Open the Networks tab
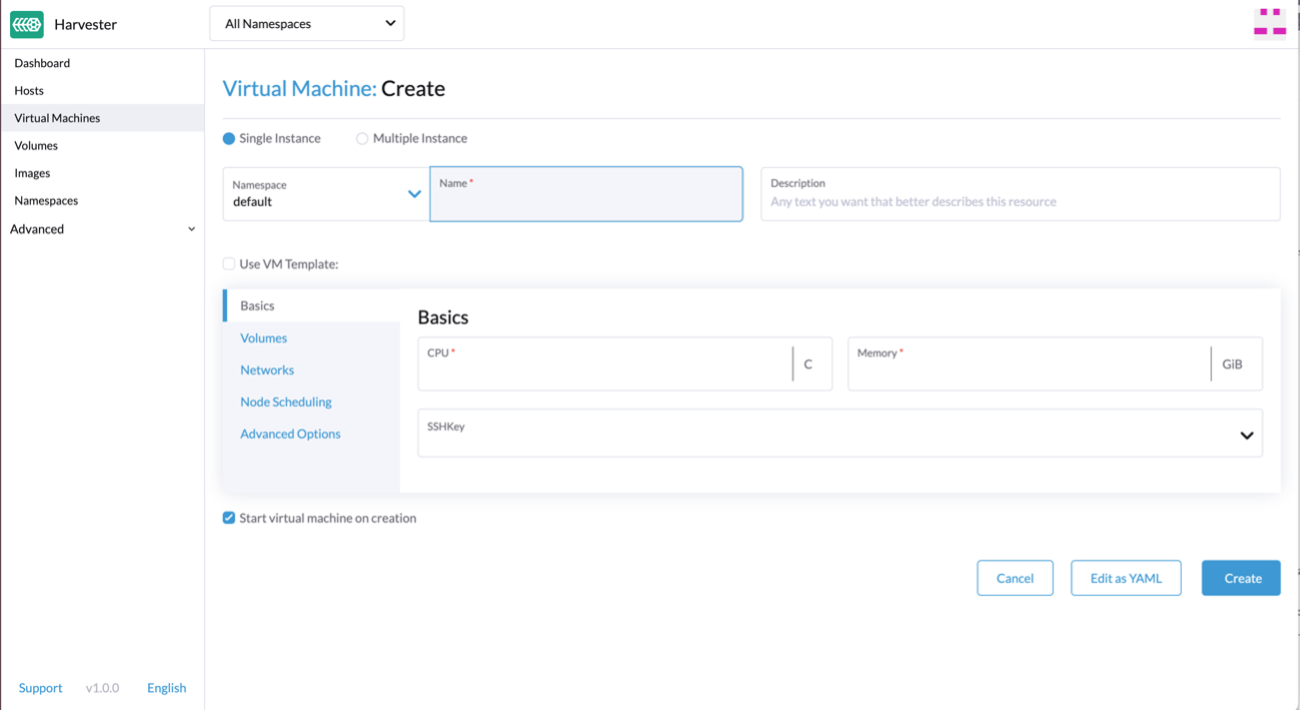The image size is (1304, 715). click(267, 370)
